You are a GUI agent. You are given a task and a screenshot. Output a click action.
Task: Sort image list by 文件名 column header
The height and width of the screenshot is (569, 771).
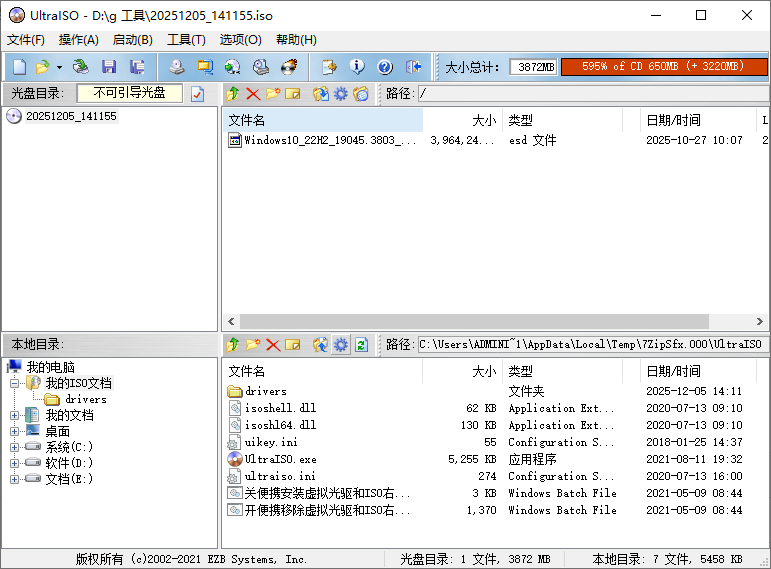coord(323,120)
